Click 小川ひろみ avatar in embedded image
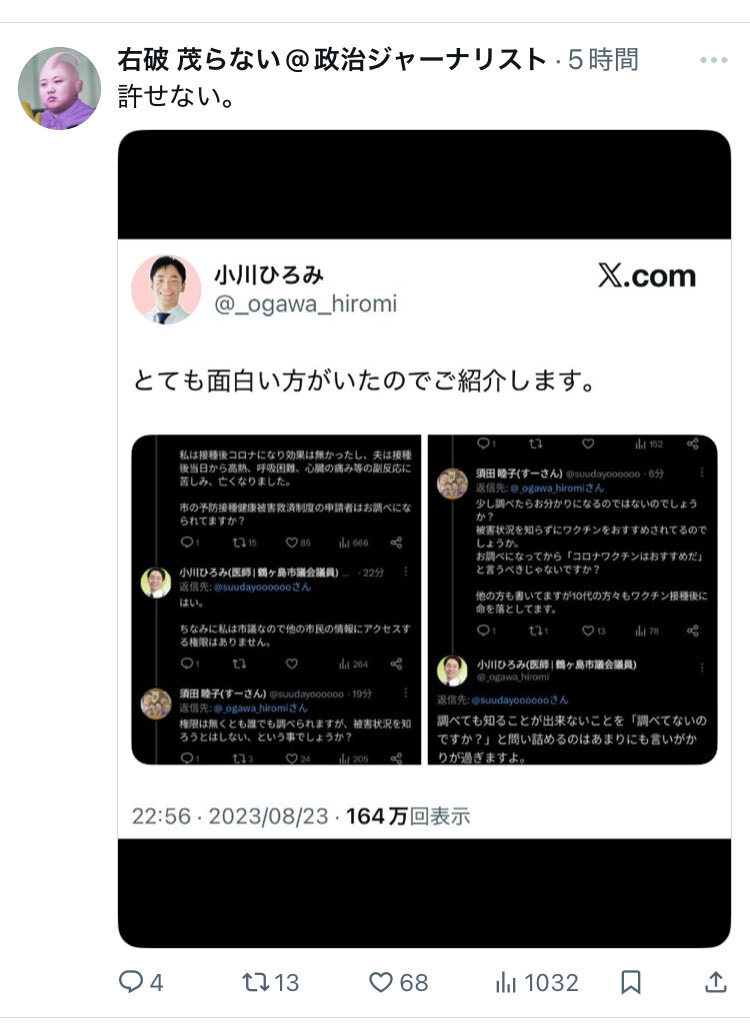The height and width of the screenshot is (1025, 750). coord(166,289)
